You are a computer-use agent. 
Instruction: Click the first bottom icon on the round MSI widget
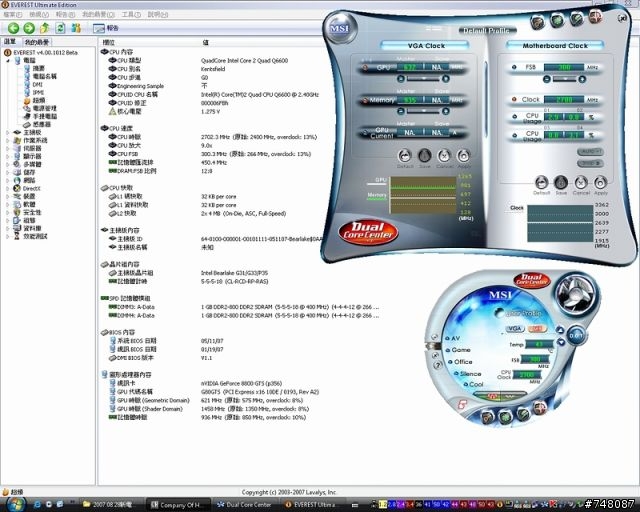(488, 417)
